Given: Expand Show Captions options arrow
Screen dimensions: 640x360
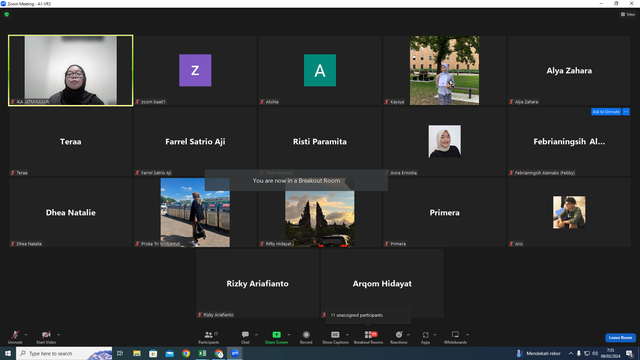Looking at the screenshot, I should point(347,335).
